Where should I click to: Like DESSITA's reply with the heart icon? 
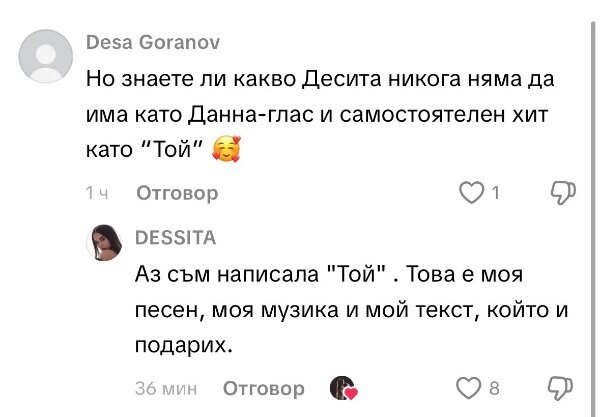[x=468, y=387]
